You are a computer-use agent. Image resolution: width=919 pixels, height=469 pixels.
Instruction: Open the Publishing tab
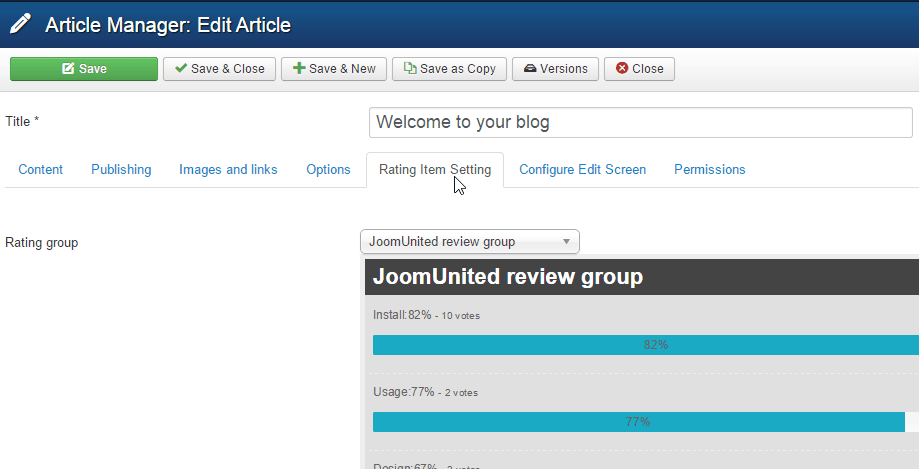(x=121, y=170)
